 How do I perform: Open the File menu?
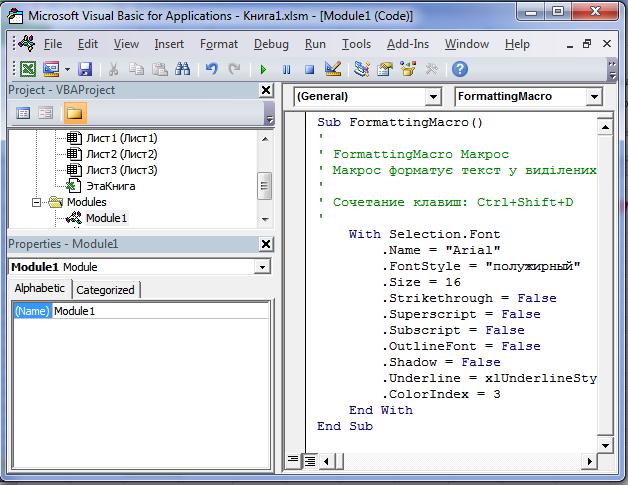(x=53, y=44)
